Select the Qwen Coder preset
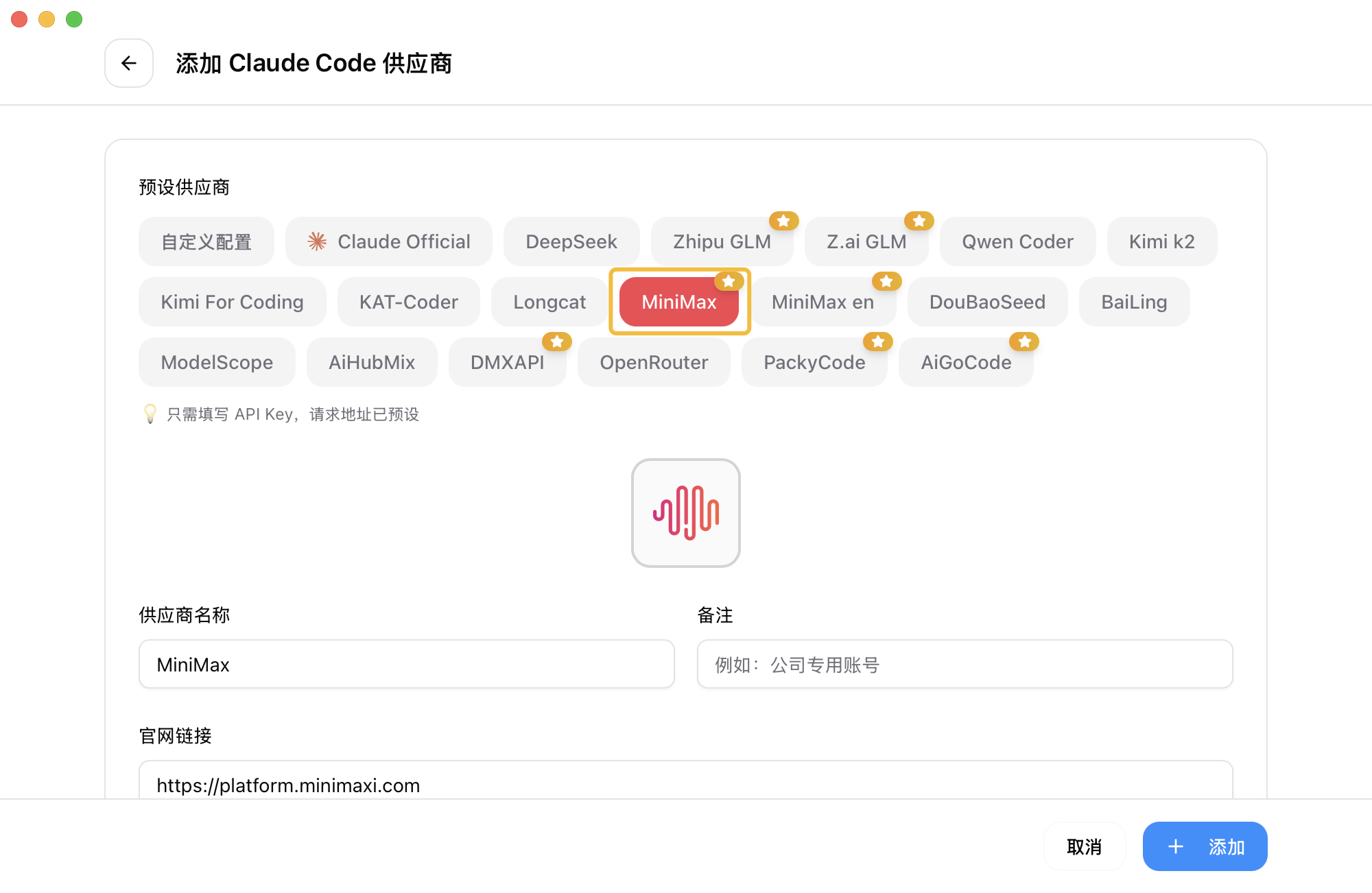Screen dimensions: 1372x893 point(1017,241)
